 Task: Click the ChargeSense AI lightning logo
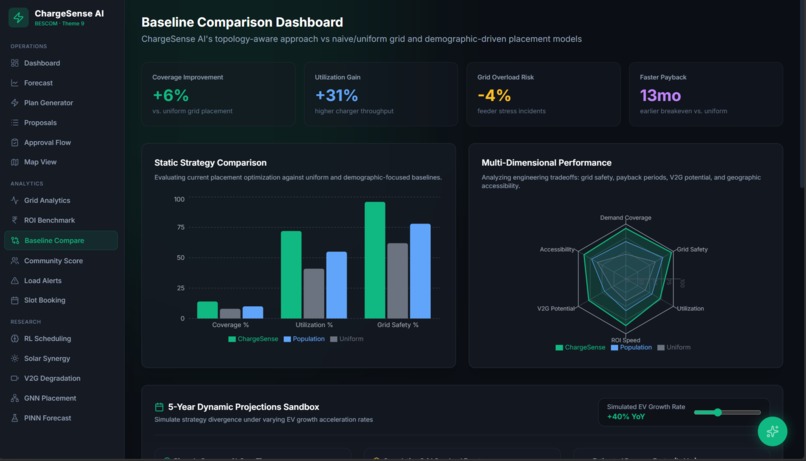(19, 17)
